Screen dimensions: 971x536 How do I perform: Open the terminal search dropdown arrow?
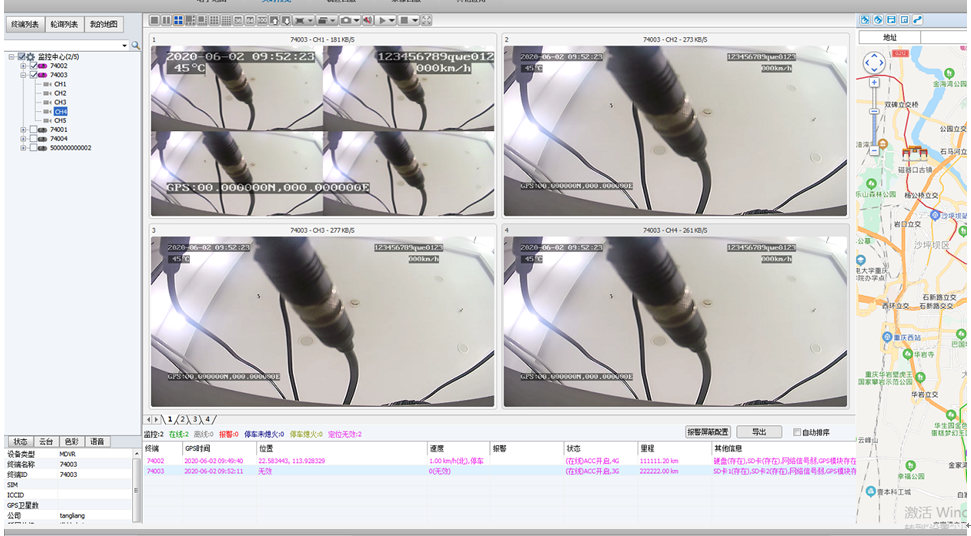124,45
